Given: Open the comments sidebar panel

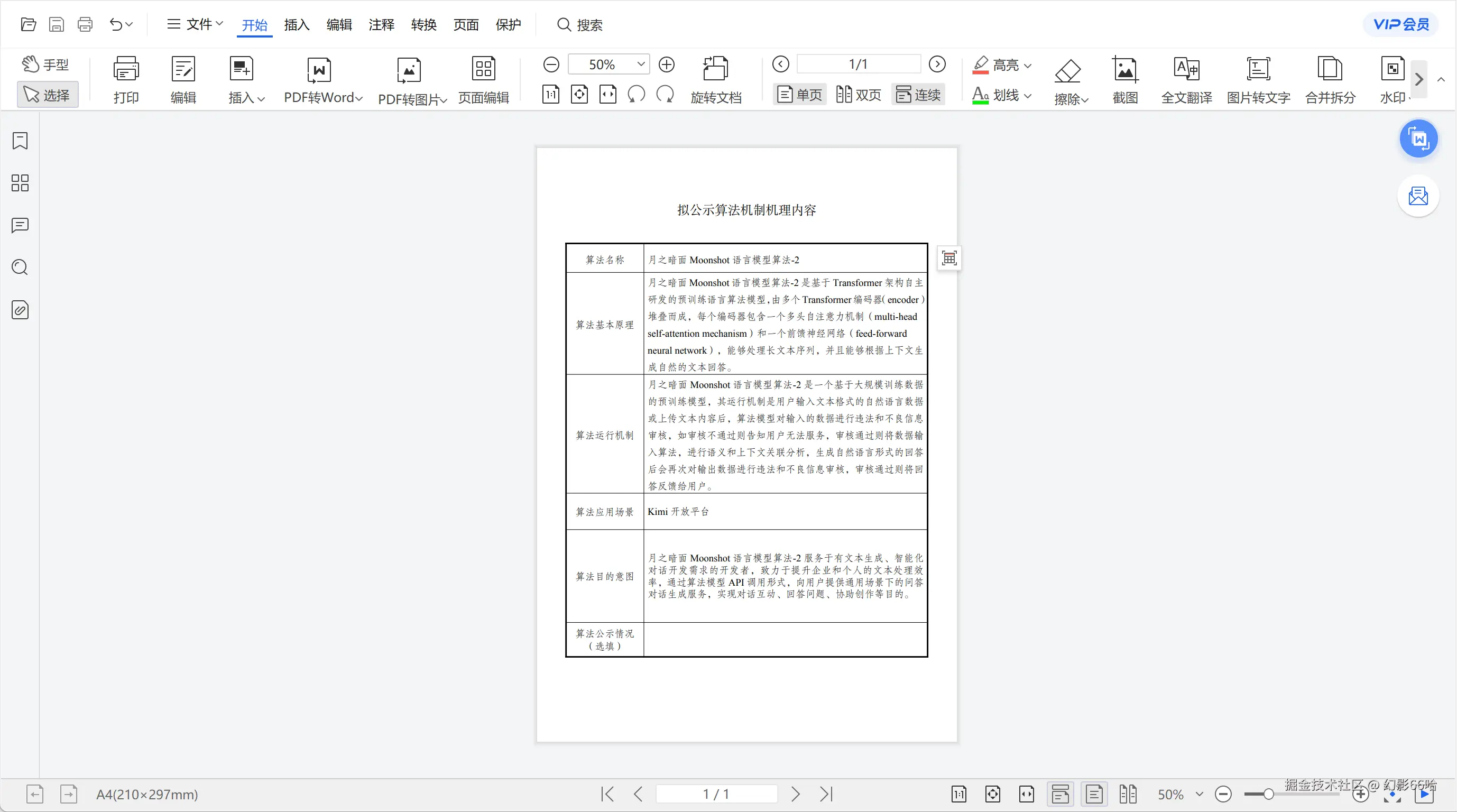Looking at the screenshot, I should 20,225.
